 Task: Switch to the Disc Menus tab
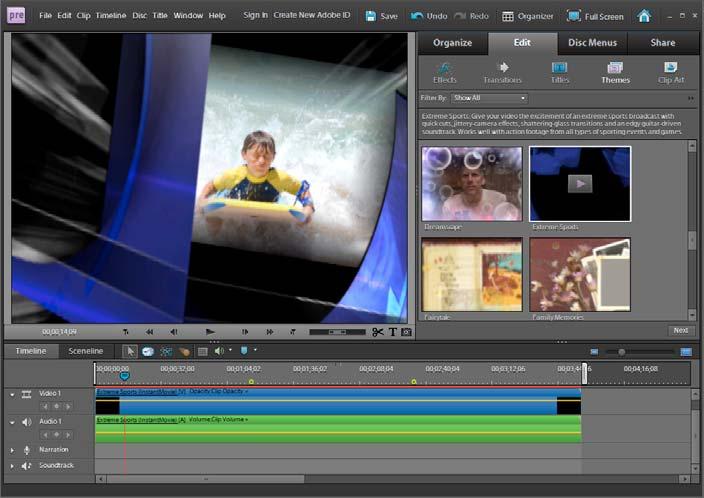(x=592, y=43)
